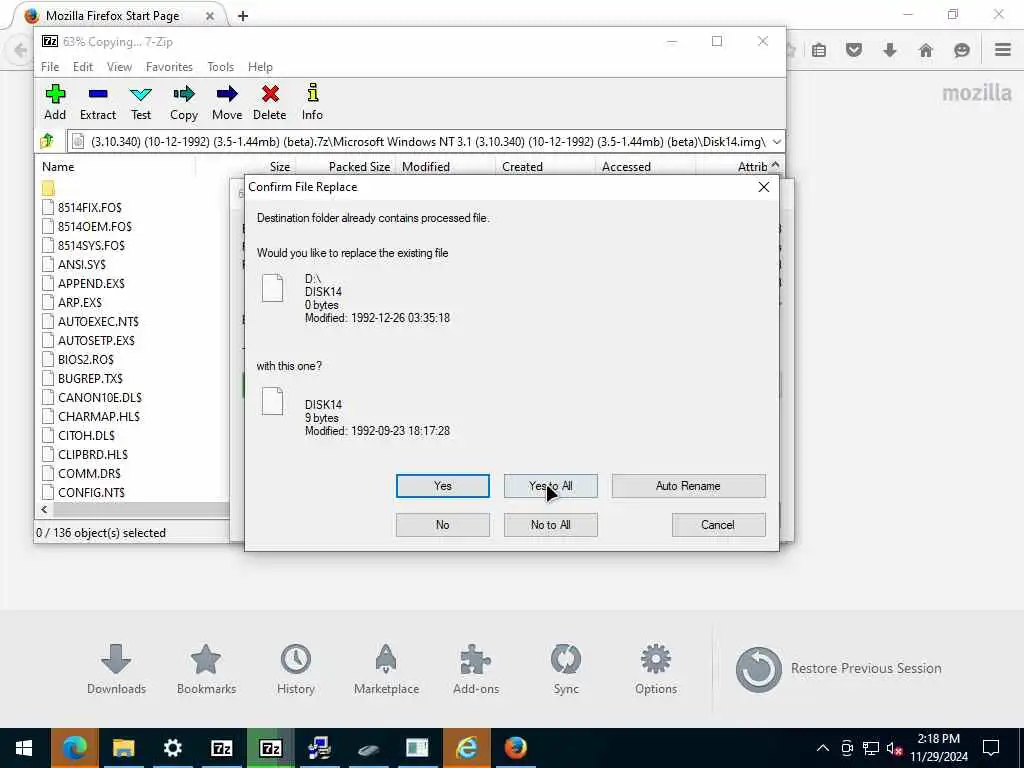Select file CLIPBRD.HL$

pyautogui.click(x=93, y=455)
